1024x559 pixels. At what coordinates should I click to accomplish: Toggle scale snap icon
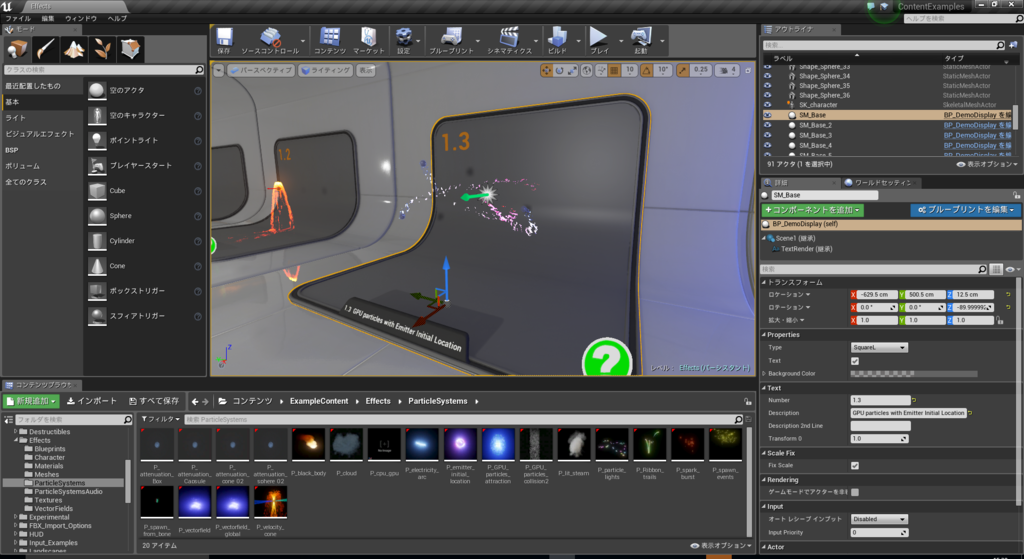pyautogui.click(x=682, y=71)
